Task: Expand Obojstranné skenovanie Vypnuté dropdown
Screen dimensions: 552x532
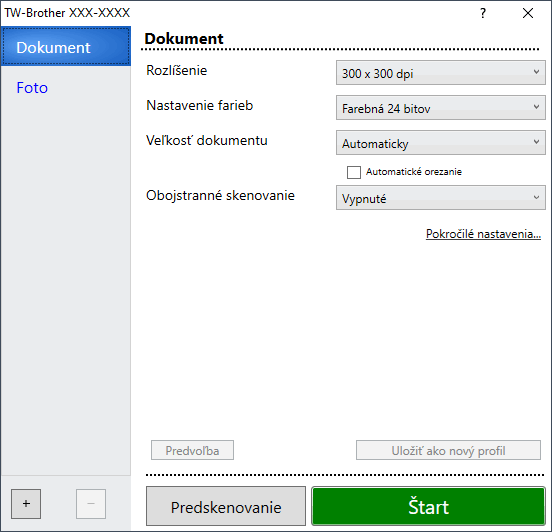Action: 440,198
